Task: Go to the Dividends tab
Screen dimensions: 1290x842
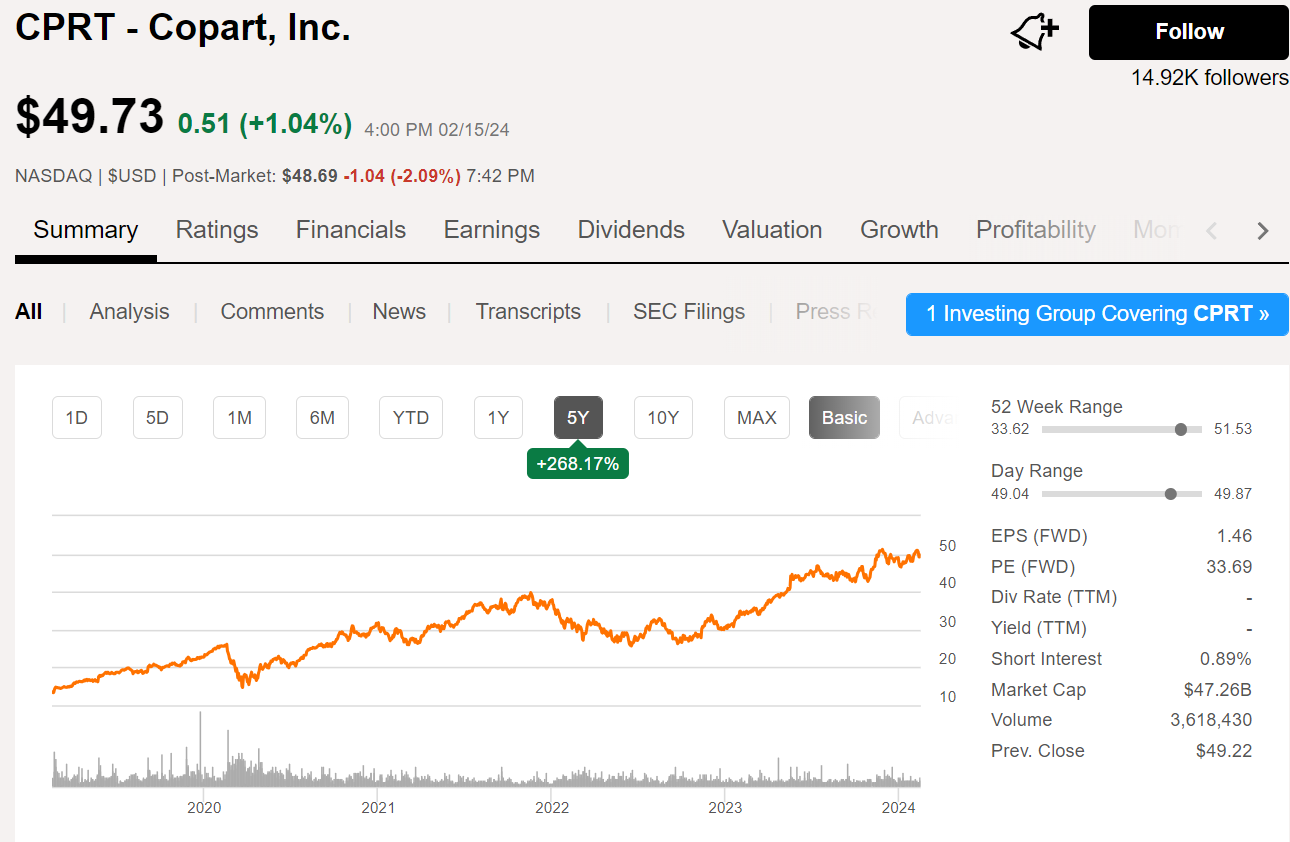Action: pyautogui.click(x=631, y=230)
